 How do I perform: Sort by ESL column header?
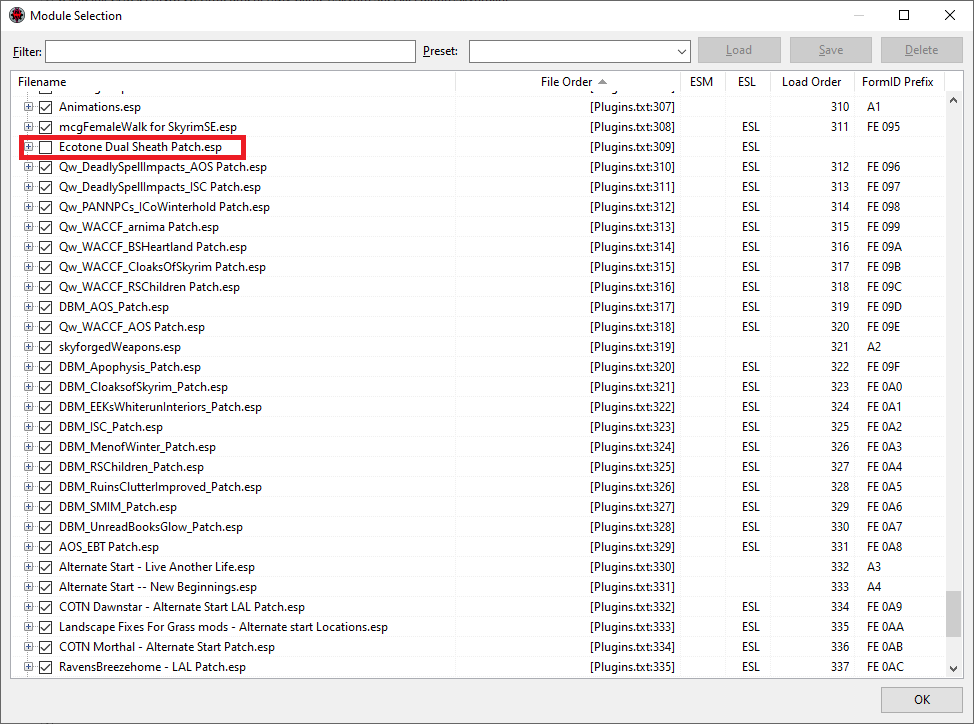[748, 82]
